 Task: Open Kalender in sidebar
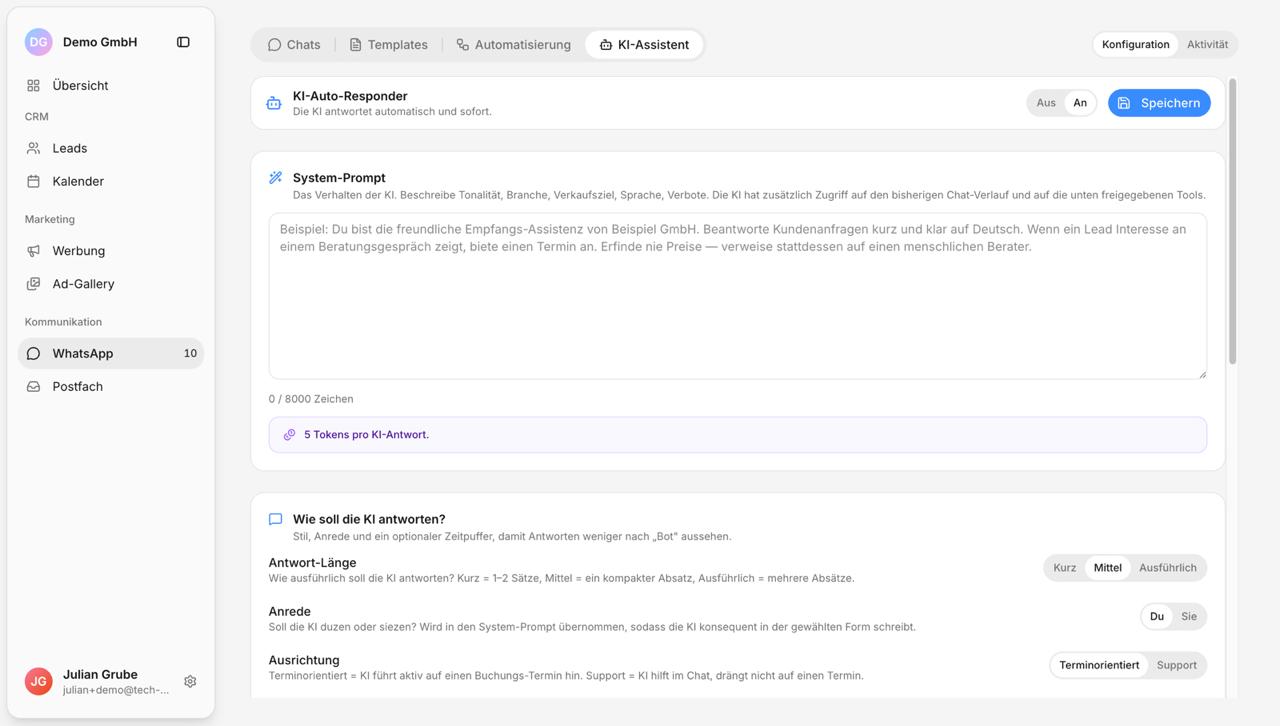pos(111,181)
